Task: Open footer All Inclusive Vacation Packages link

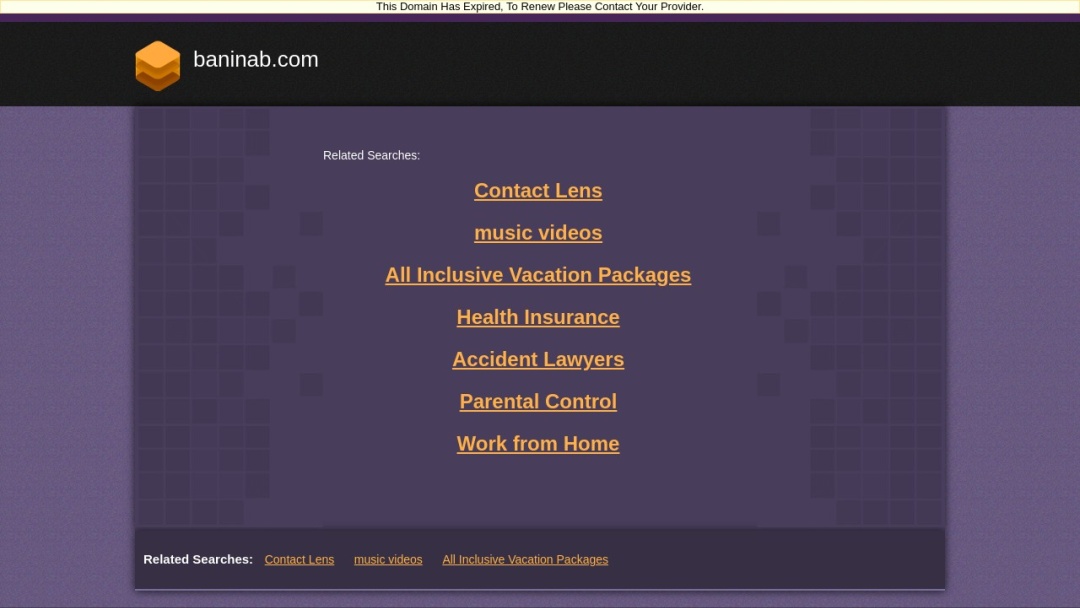Action: (525, 559)
